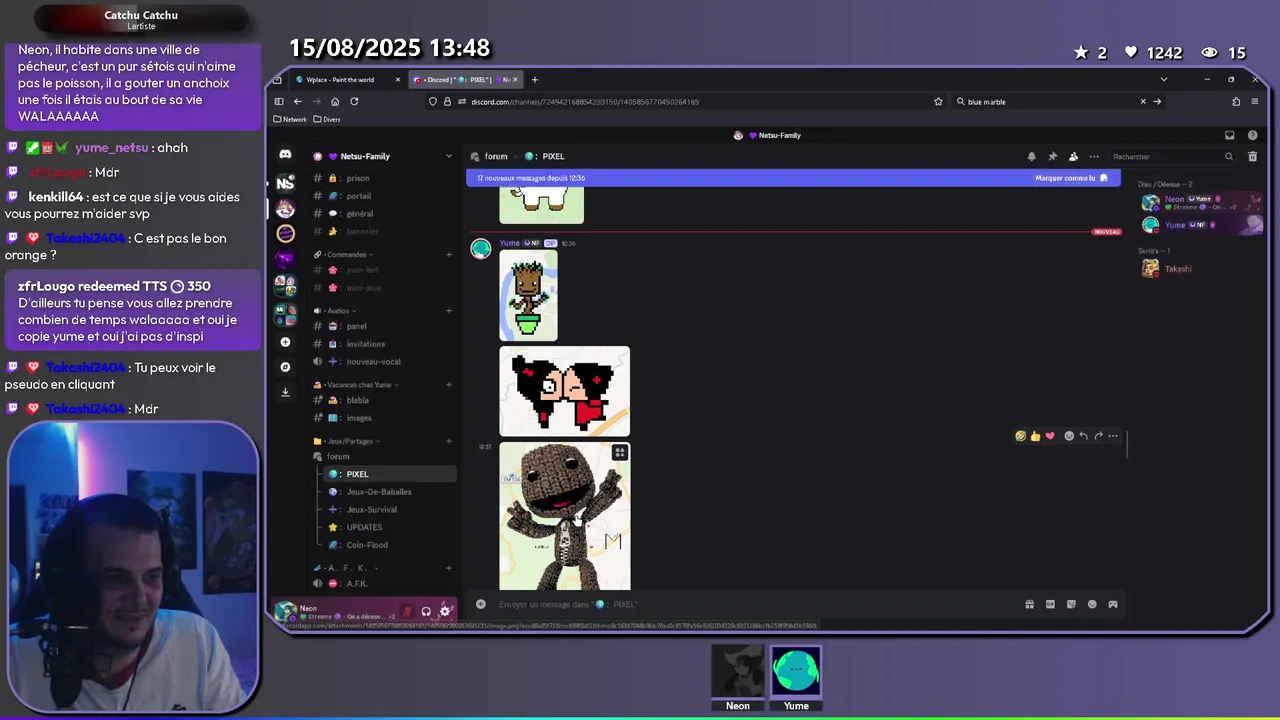Toggle microphone mute in user panel
This screenshot has height=720, width=1280.
click(407, 611)
